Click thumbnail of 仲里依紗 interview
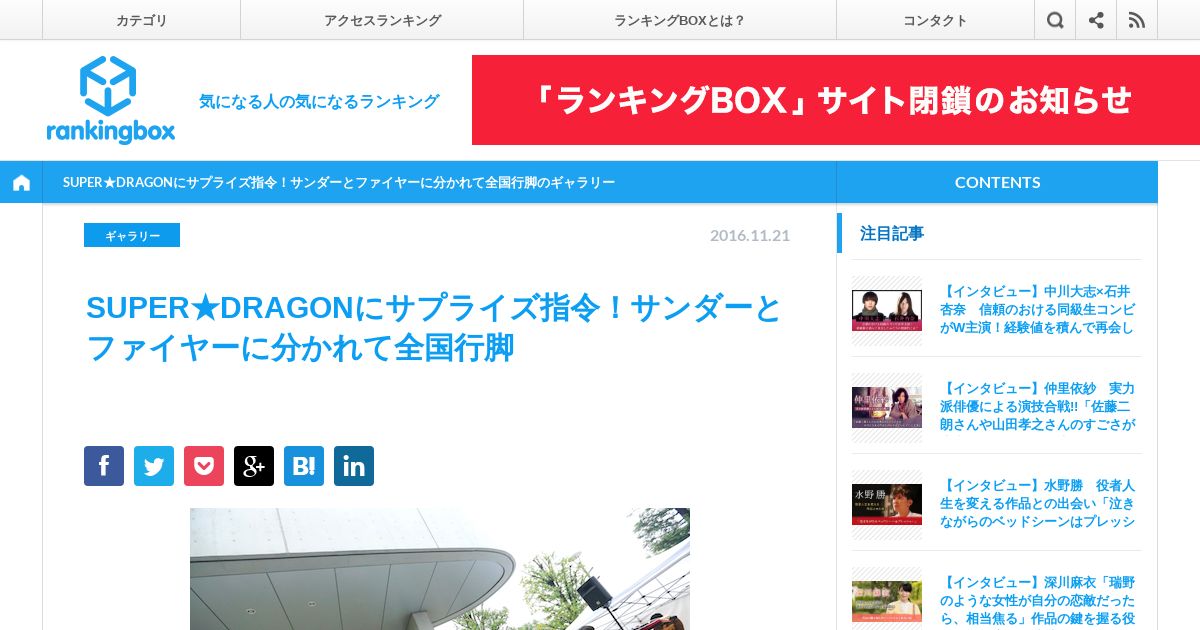This screenshot has height=630, width=1200. click(886, 407)
